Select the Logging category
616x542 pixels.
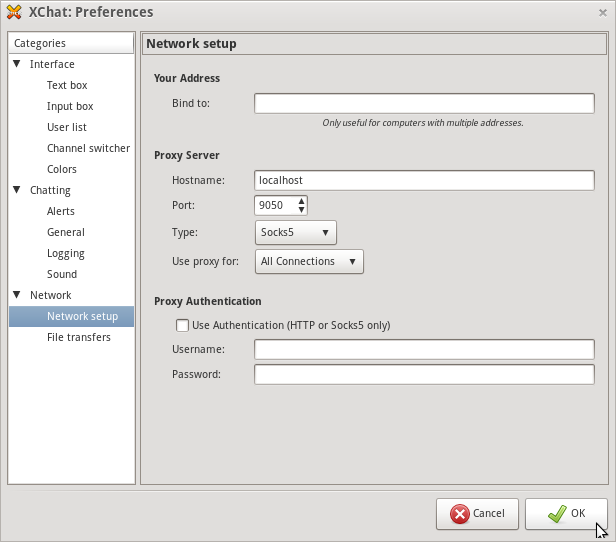[66, 253]
